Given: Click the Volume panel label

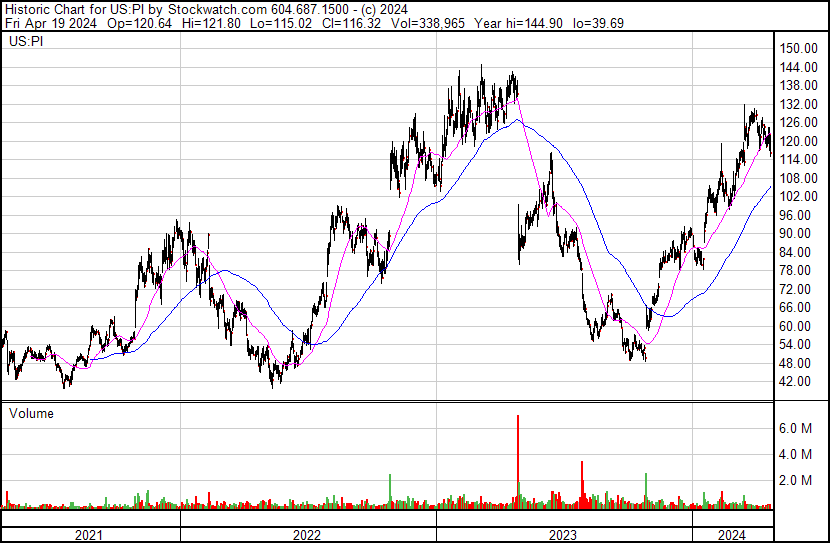Looking at the screenshot, I should [31, 413].
